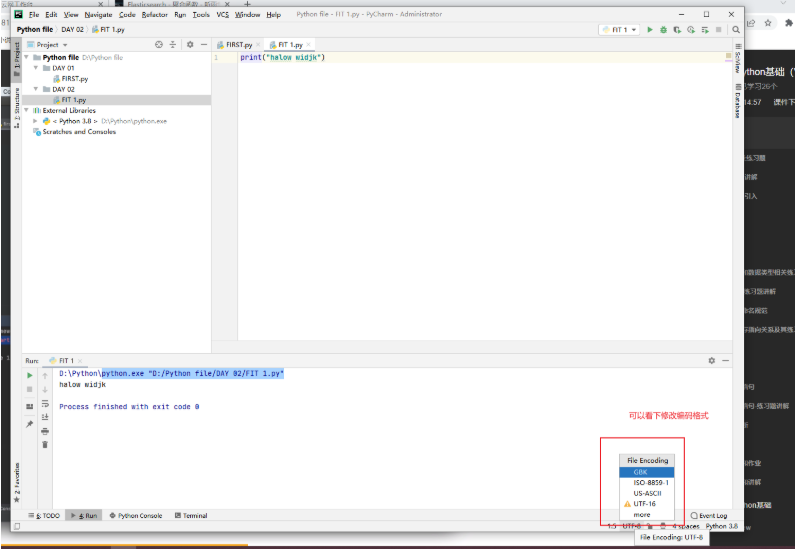Hide the Run panel with the minus icon
Screen dimensions: 801x552
[725, 361]
